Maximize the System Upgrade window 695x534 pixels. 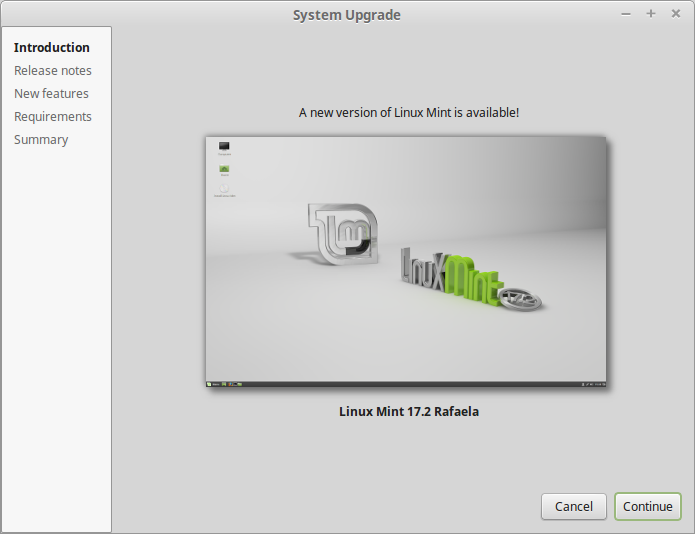click(x=651, y=14)
